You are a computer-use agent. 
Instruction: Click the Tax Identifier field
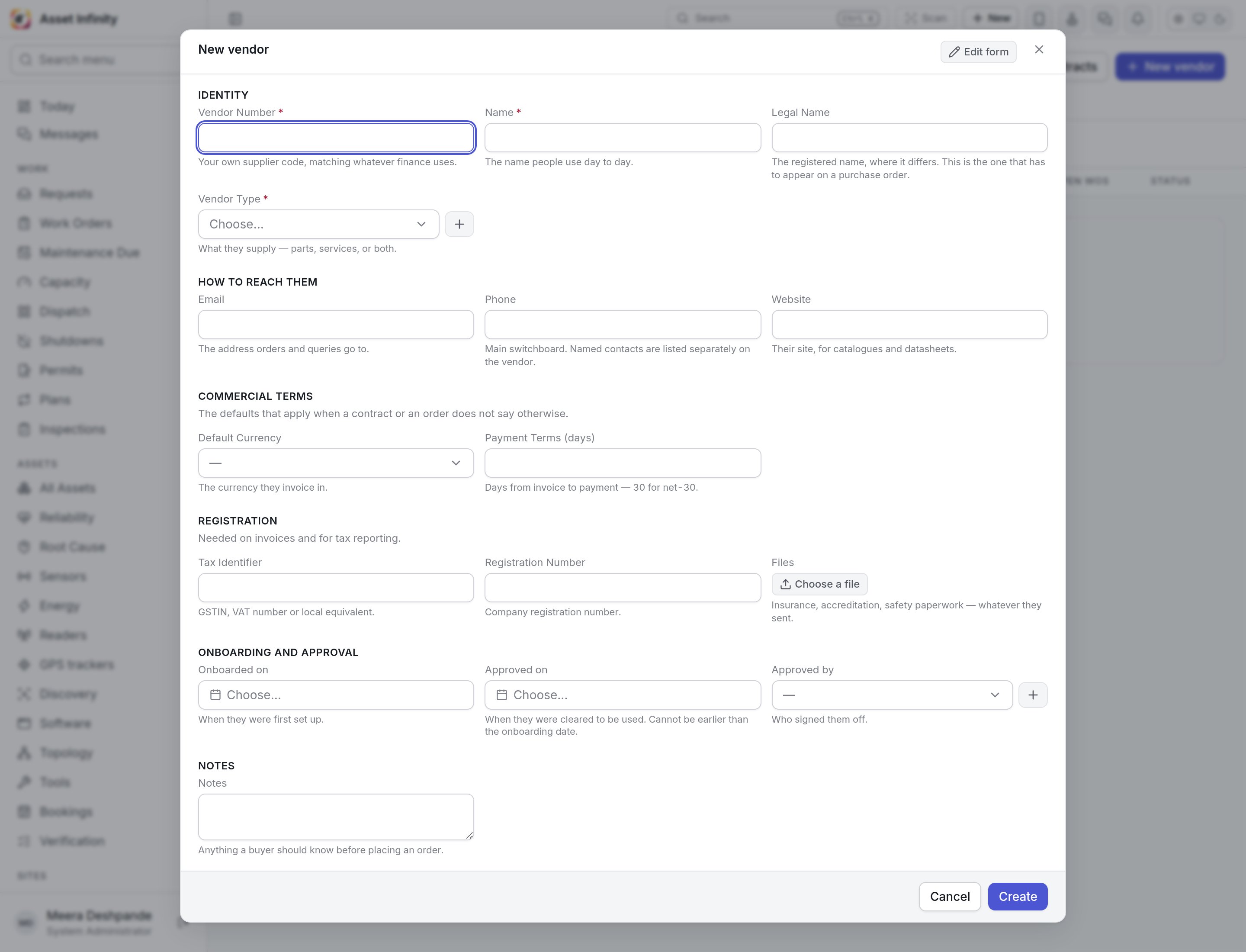(x=336, y=588)
